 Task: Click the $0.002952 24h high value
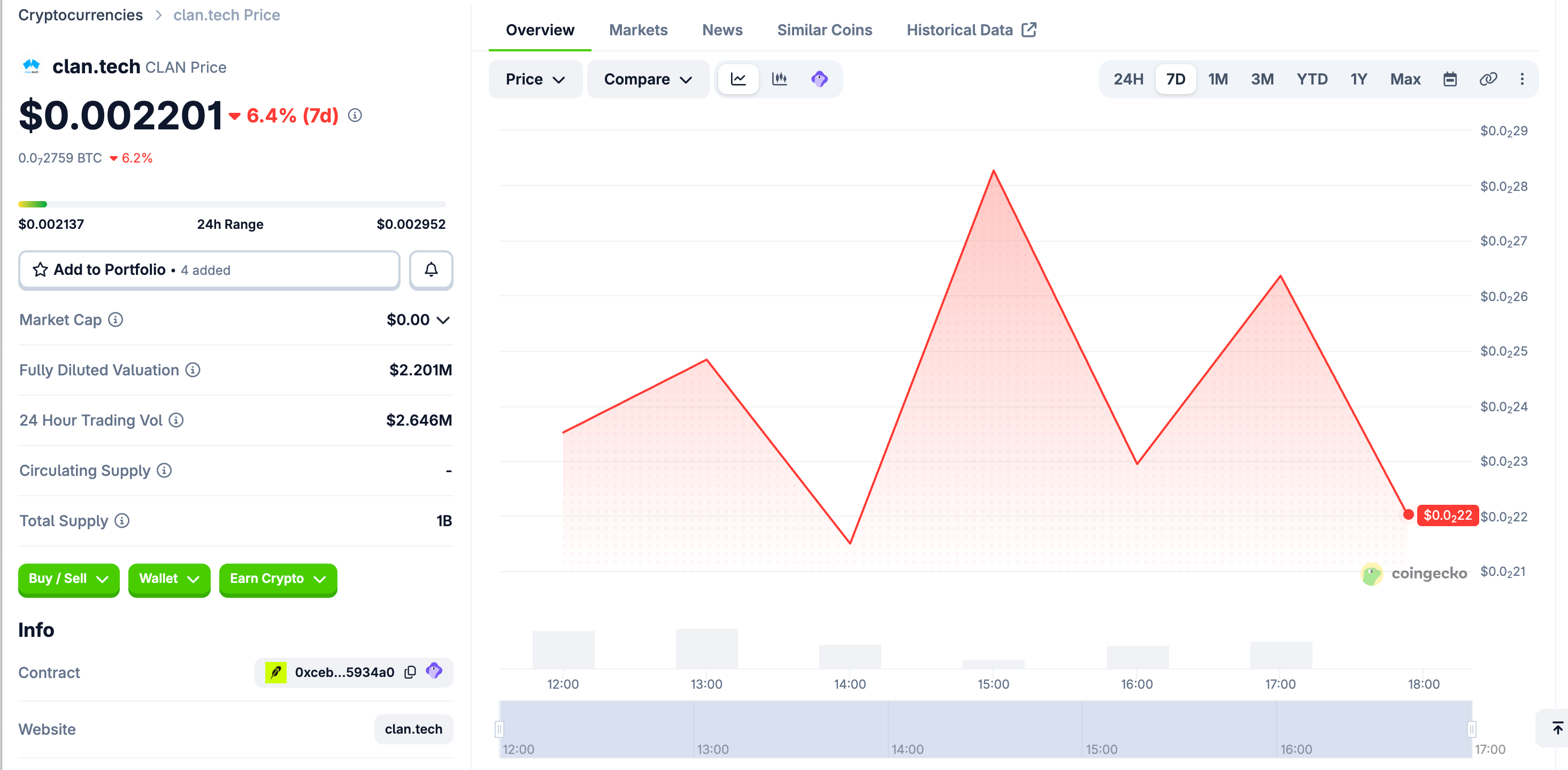pos(411,224)
